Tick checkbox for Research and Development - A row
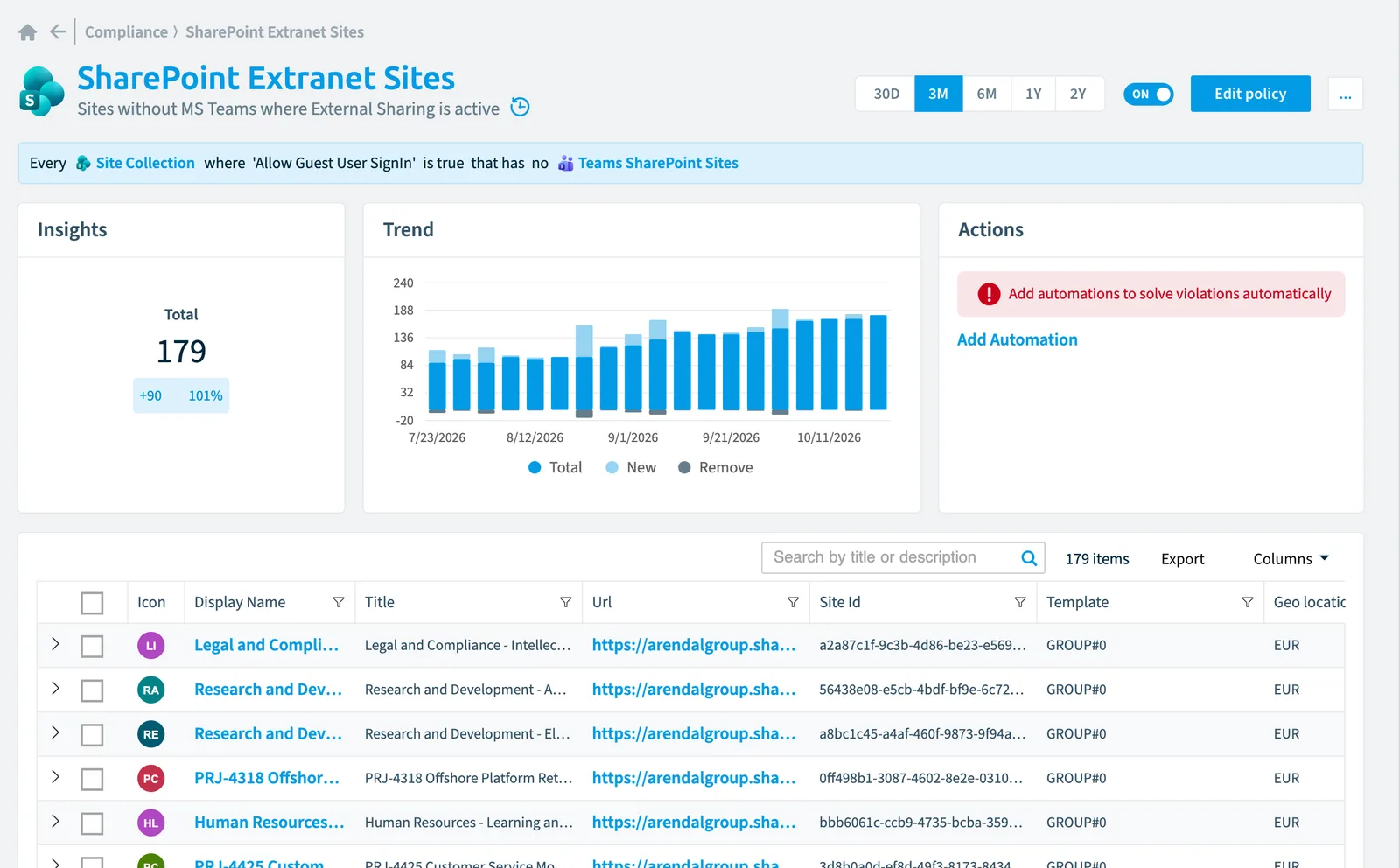 [92, 690]
